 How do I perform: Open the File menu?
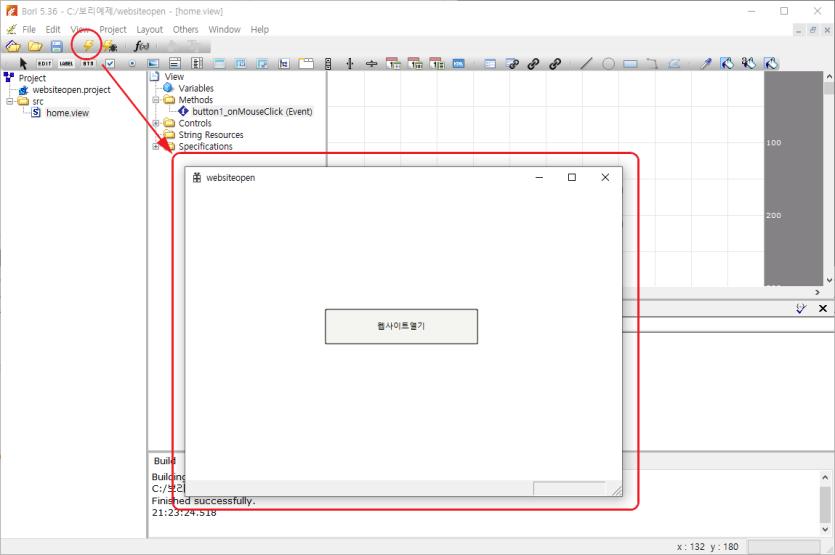pos(29,29)
